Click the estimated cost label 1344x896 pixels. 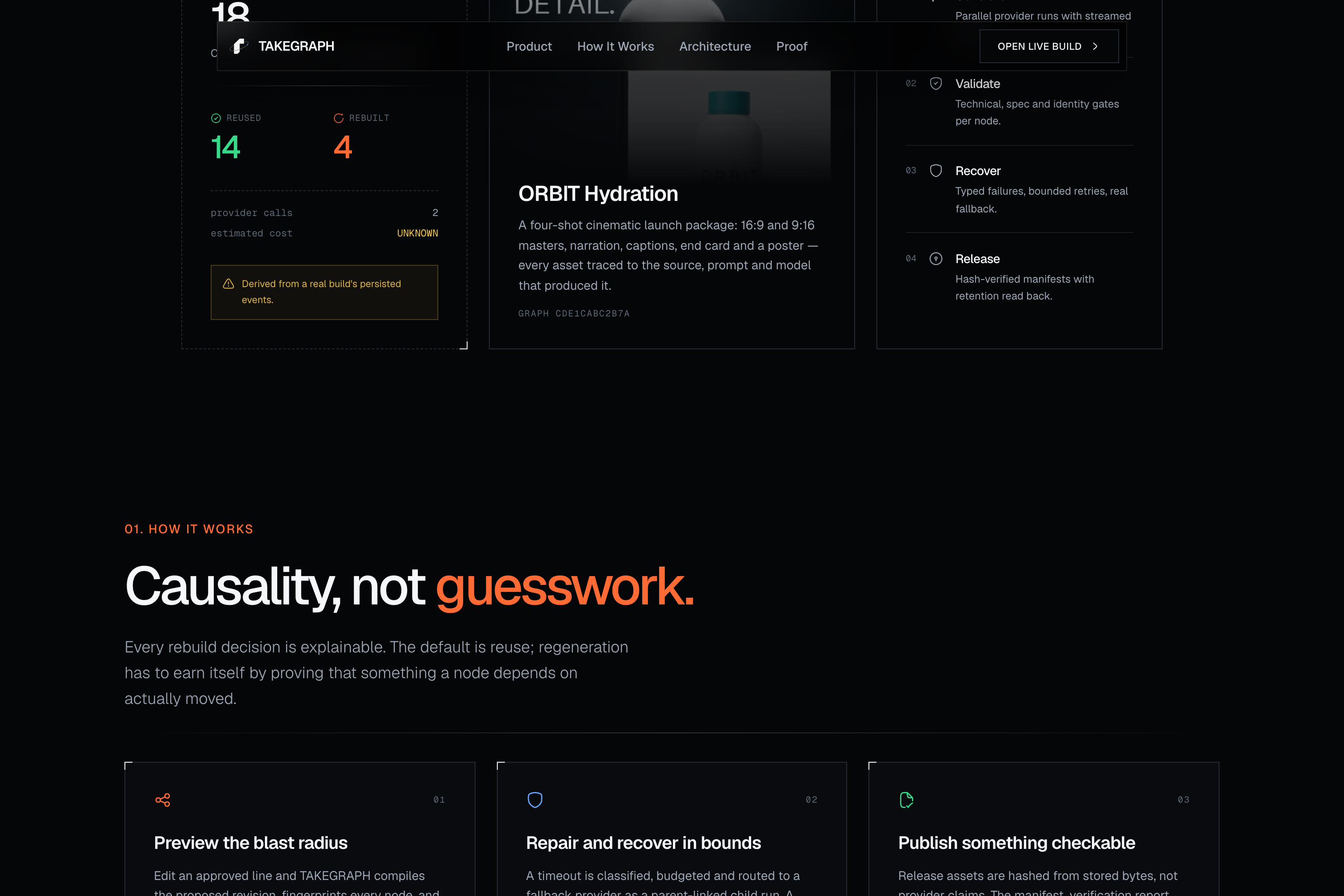click(252, 233)
